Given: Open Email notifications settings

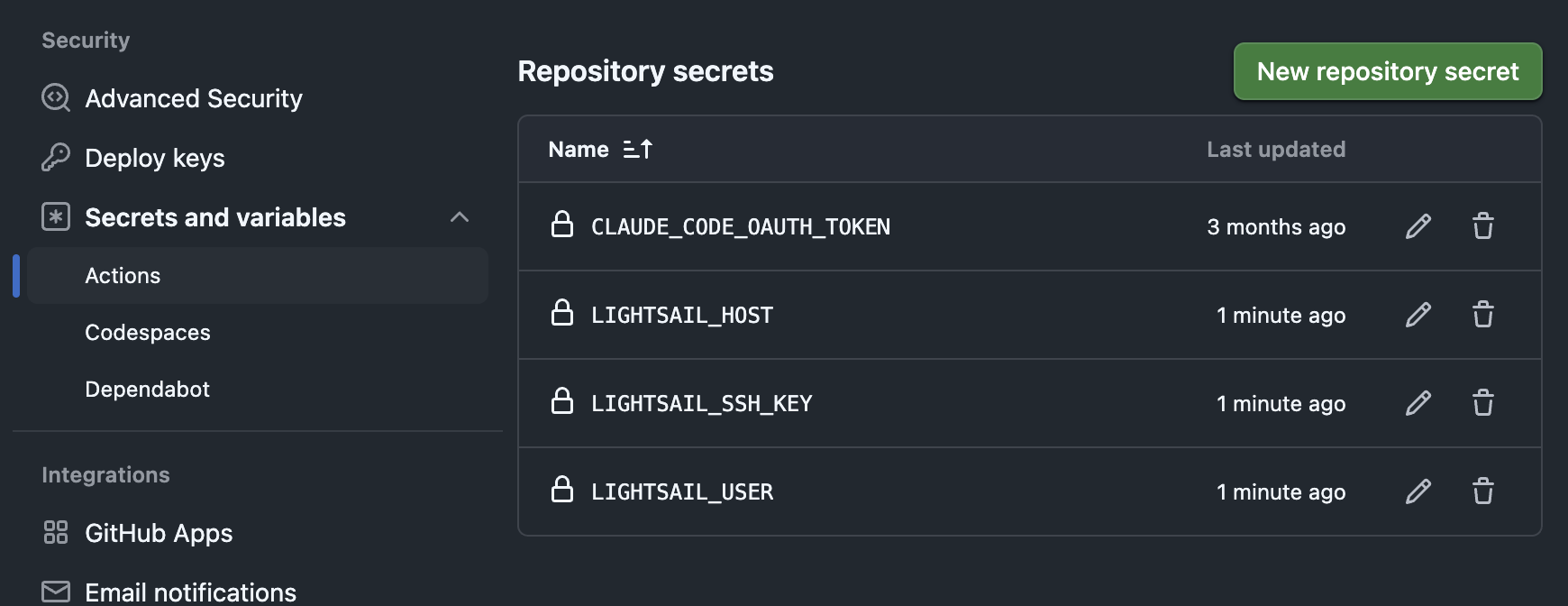Looking at the screenshot, I should (x=190, y=592).
